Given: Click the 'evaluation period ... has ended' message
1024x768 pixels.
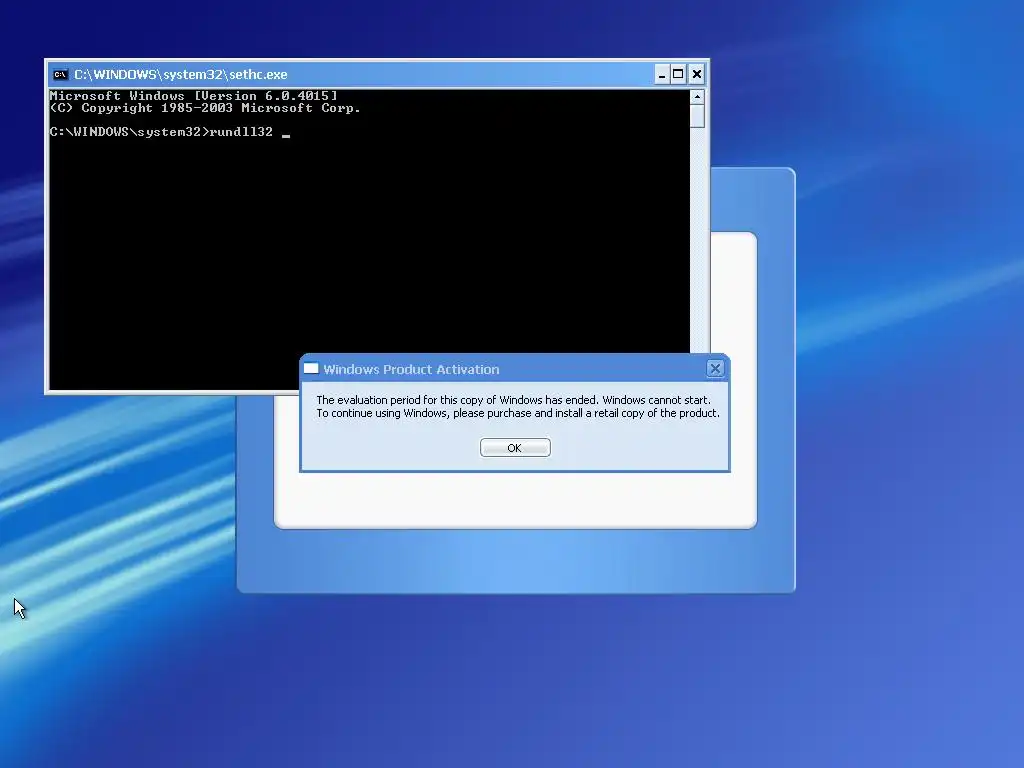Looking at the screenshot, I should tap(513, 400).
